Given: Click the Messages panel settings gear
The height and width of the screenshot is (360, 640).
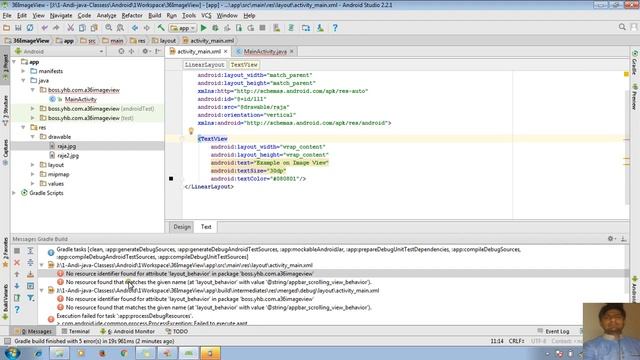Looking at the screenshot, I should (611, 239).
